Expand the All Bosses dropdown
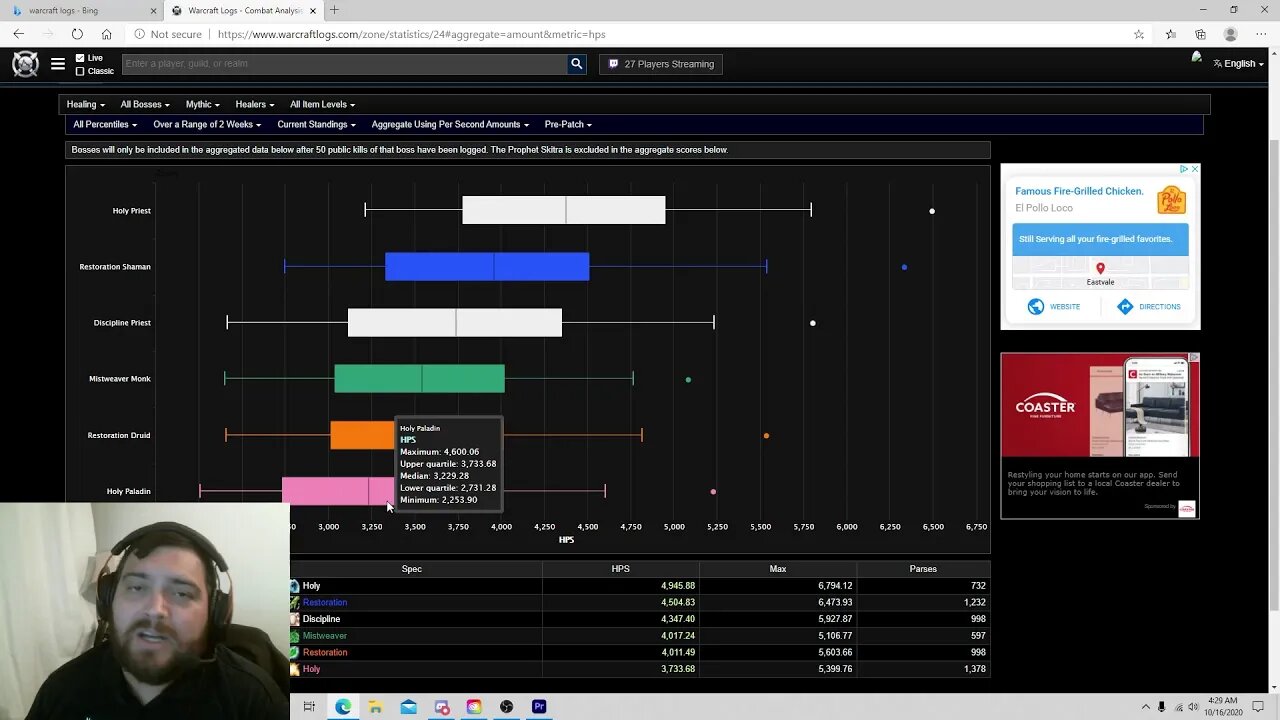 click(x=145, y=104)
